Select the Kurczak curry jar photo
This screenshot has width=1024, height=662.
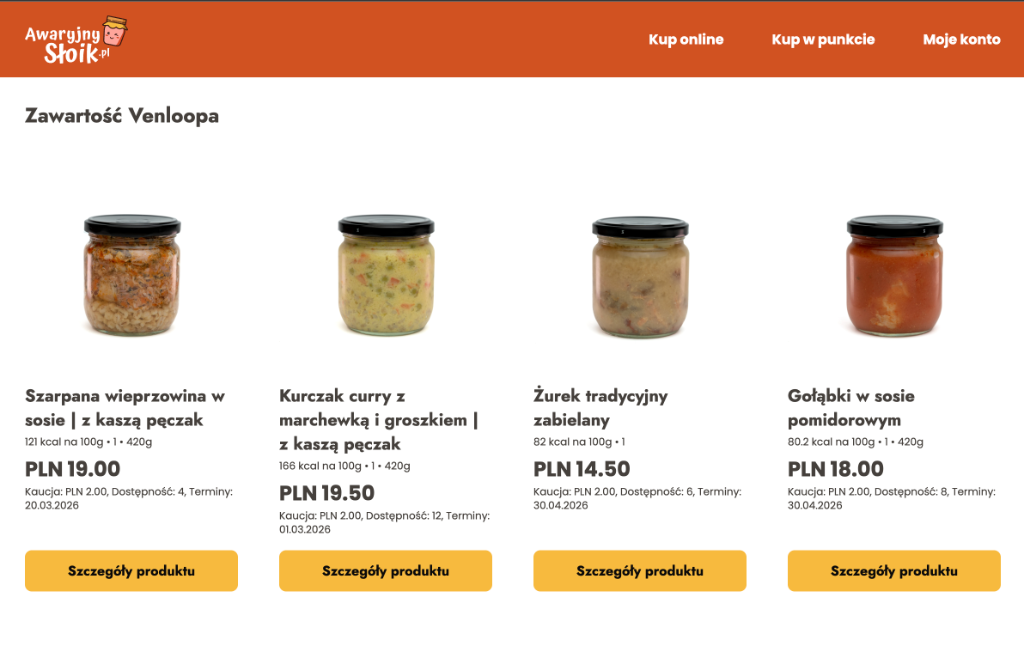click(386, 275)
